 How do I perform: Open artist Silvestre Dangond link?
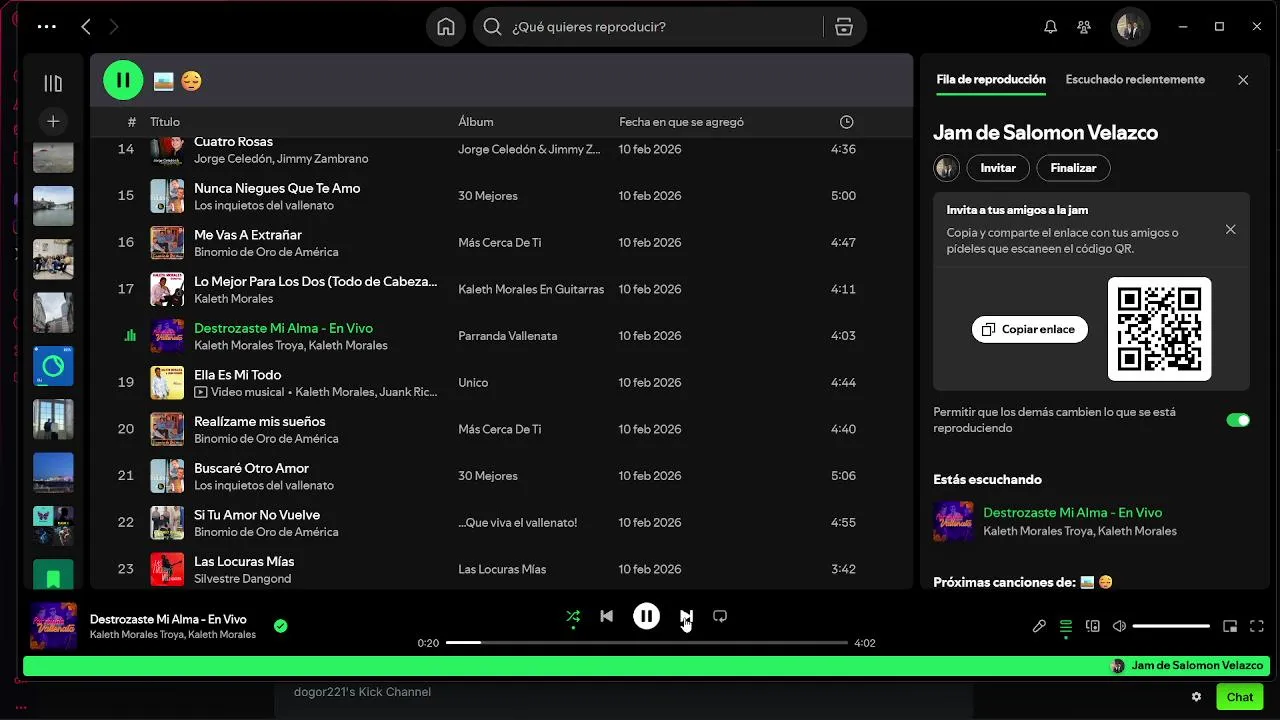click(243, 579)
